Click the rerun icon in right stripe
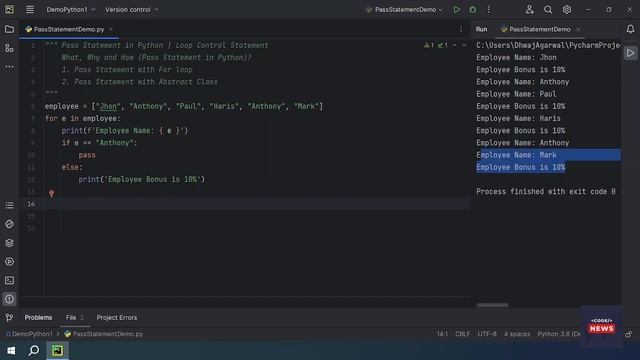Viewport: 640px width, 360px height. click(631, 53)
